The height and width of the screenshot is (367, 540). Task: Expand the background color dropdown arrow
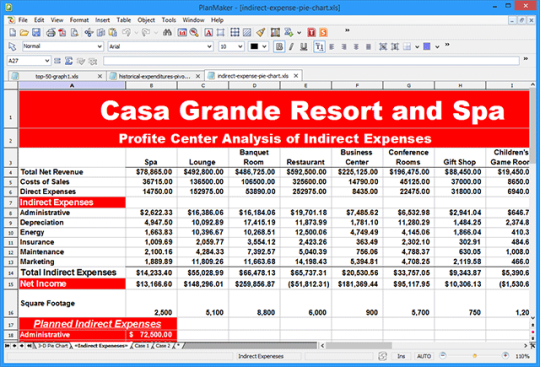437,47
